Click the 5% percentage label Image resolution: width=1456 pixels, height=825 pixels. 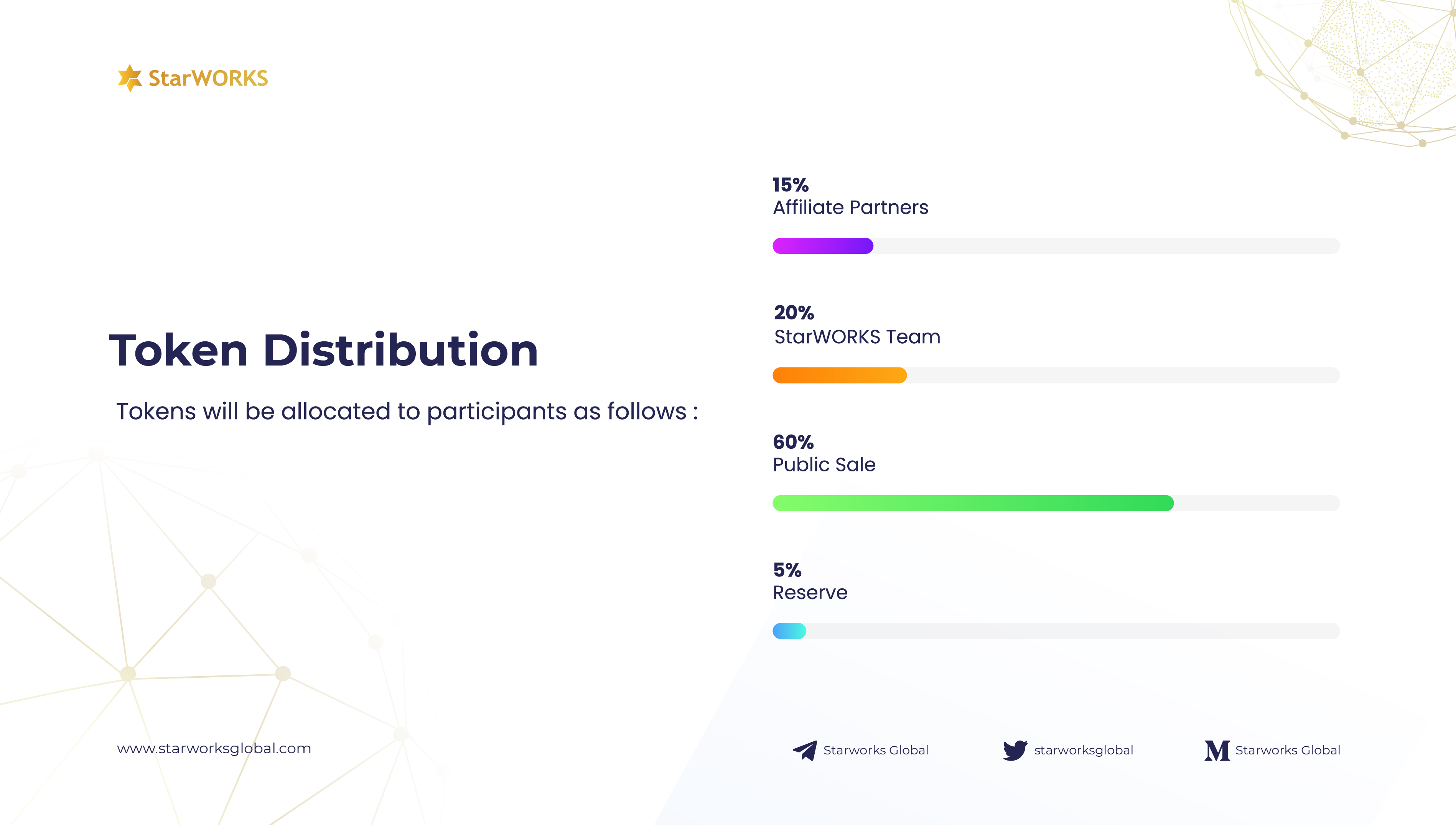tap(787, 570)
